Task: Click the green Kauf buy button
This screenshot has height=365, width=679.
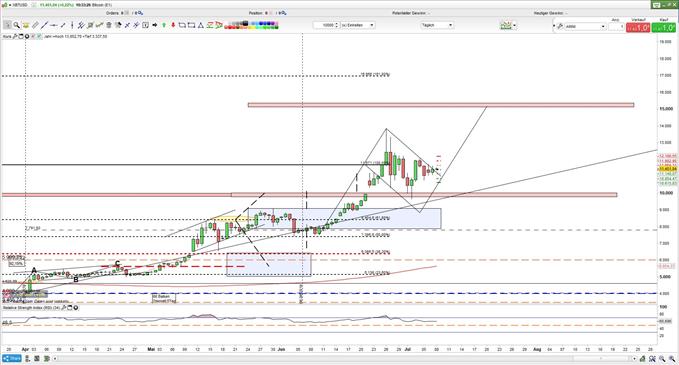Action: pyautogui.click(x=664, y=27)
